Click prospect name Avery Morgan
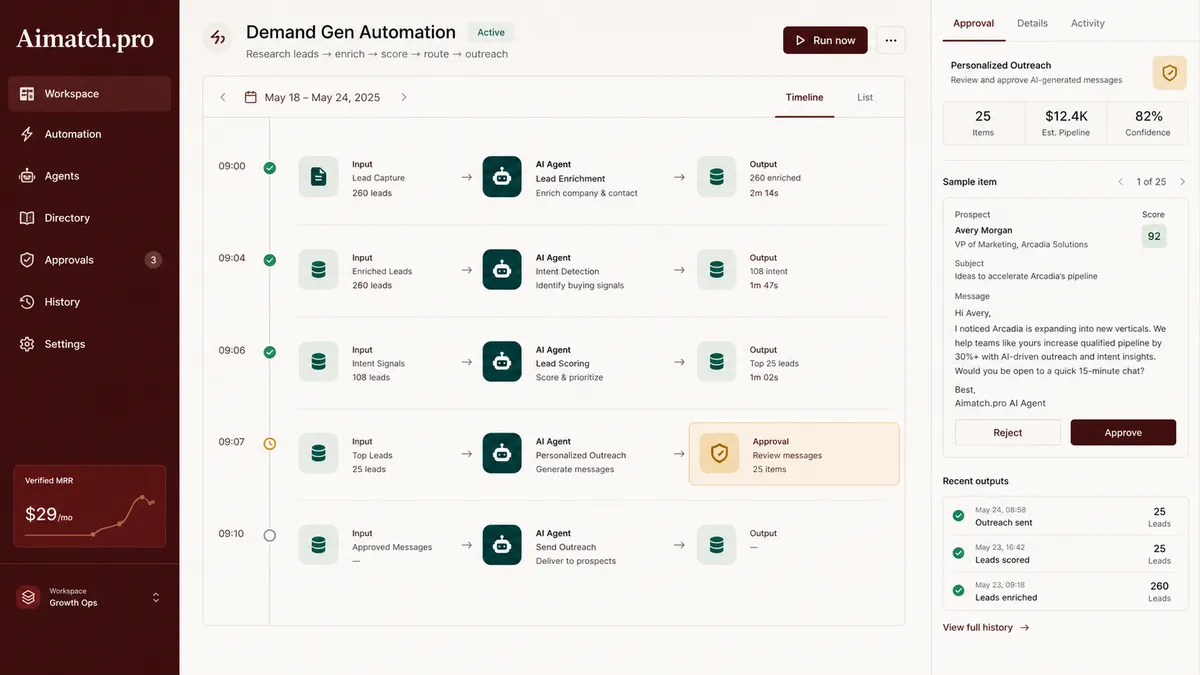Image resolution: width=1200 pixels, height=675 pixels. [x=983, y=230]
